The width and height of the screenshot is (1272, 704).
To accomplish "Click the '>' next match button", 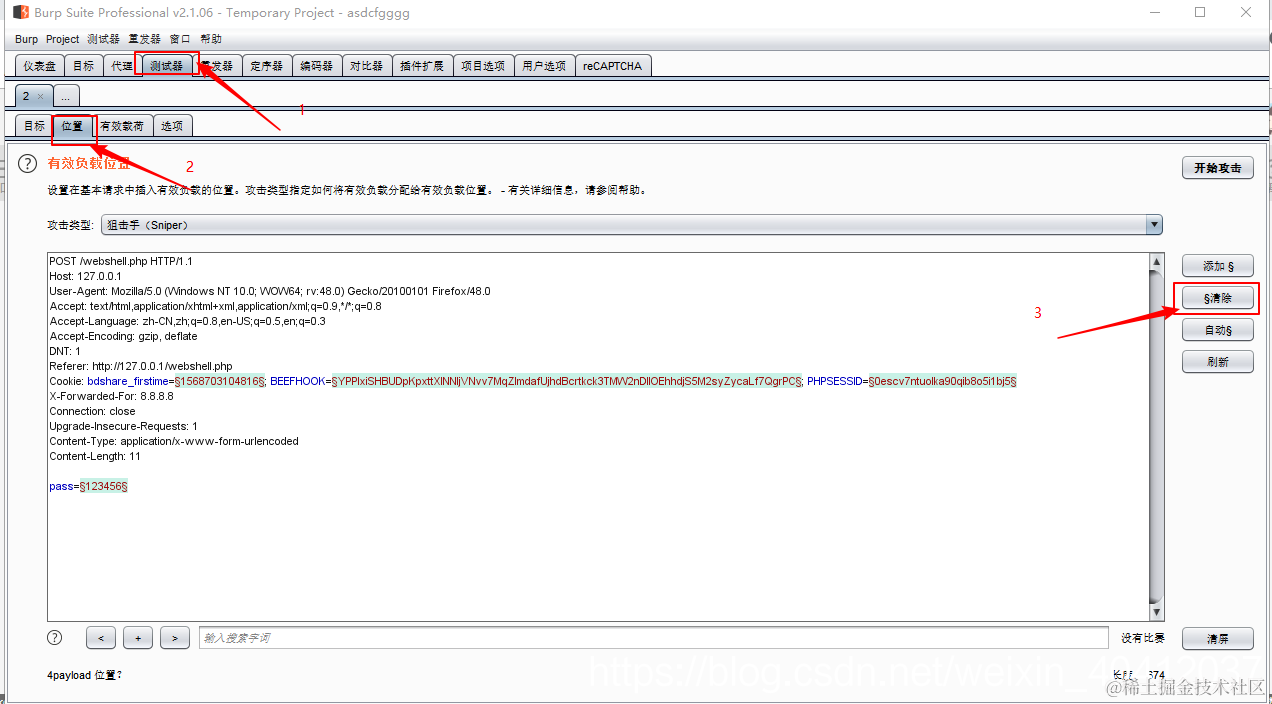I will [174, 638].
